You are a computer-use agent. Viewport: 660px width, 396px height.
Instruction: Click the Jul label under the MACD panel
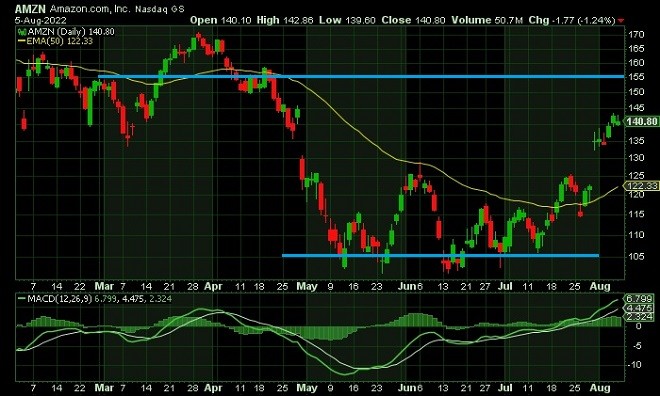tap(505, 388)
